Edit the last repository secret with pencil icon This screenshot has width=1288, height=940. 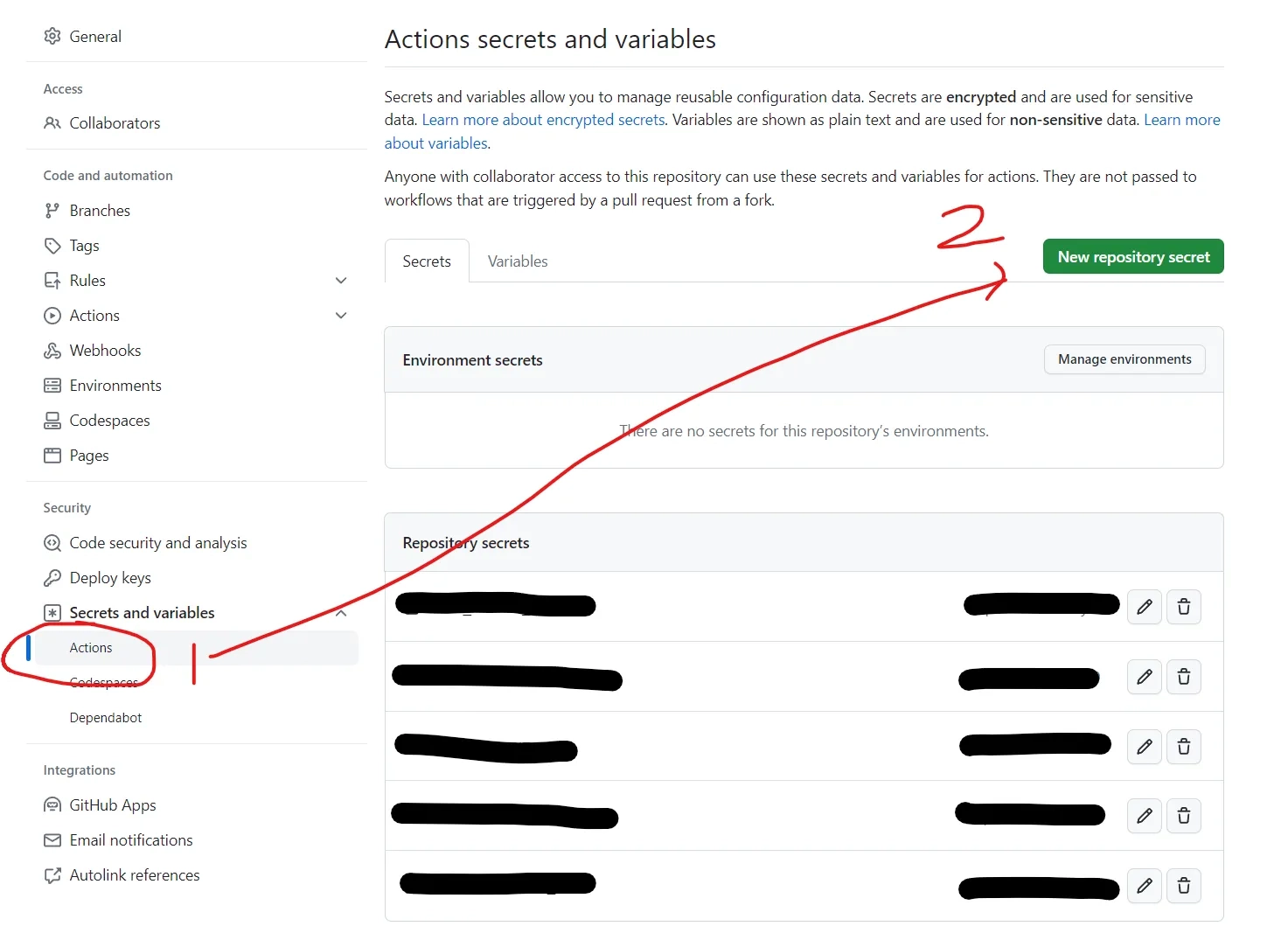point(1144,886)
